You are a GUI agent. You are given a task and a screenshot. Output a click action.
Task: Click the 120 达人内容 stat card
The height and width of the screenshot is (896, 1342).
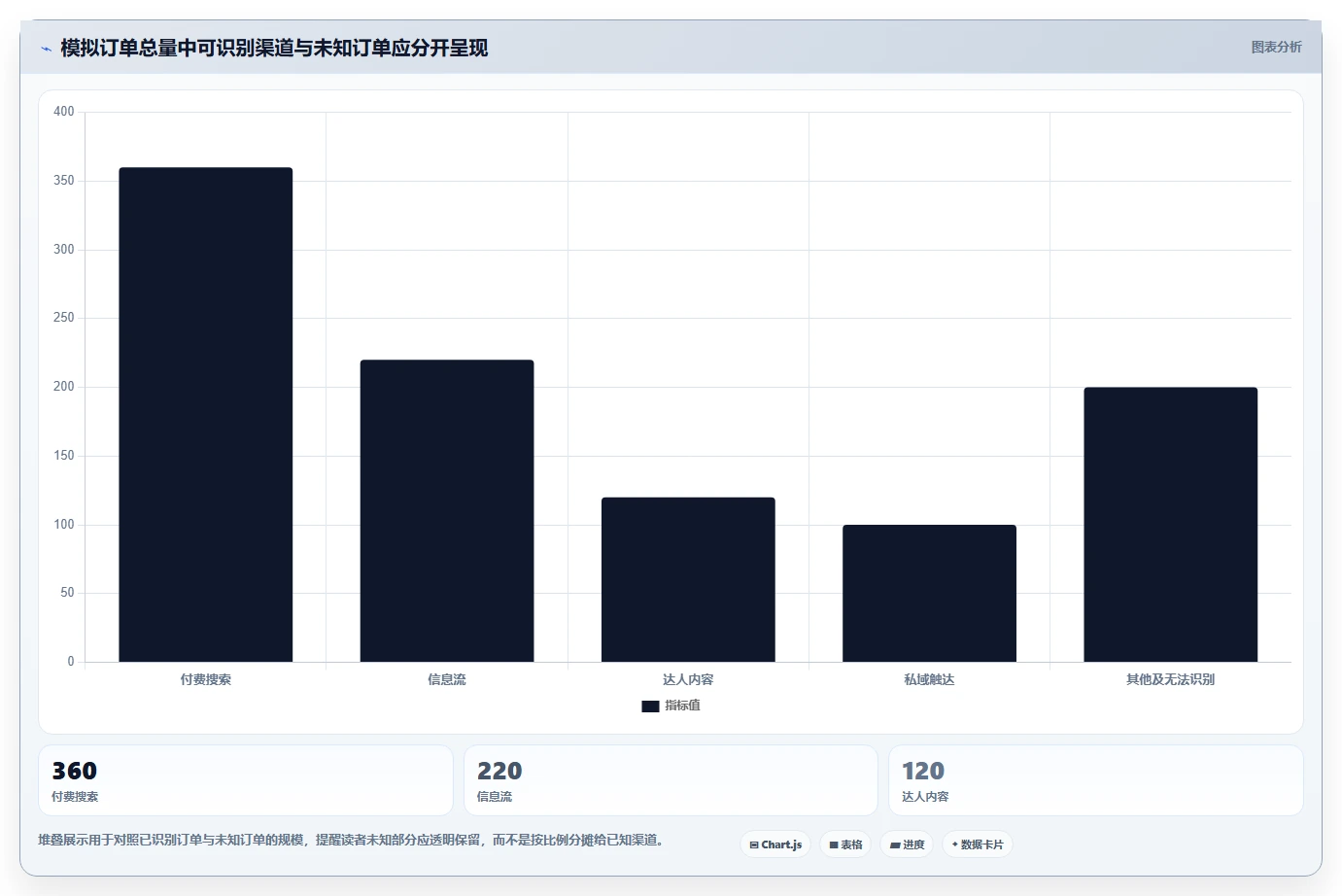1096,780
